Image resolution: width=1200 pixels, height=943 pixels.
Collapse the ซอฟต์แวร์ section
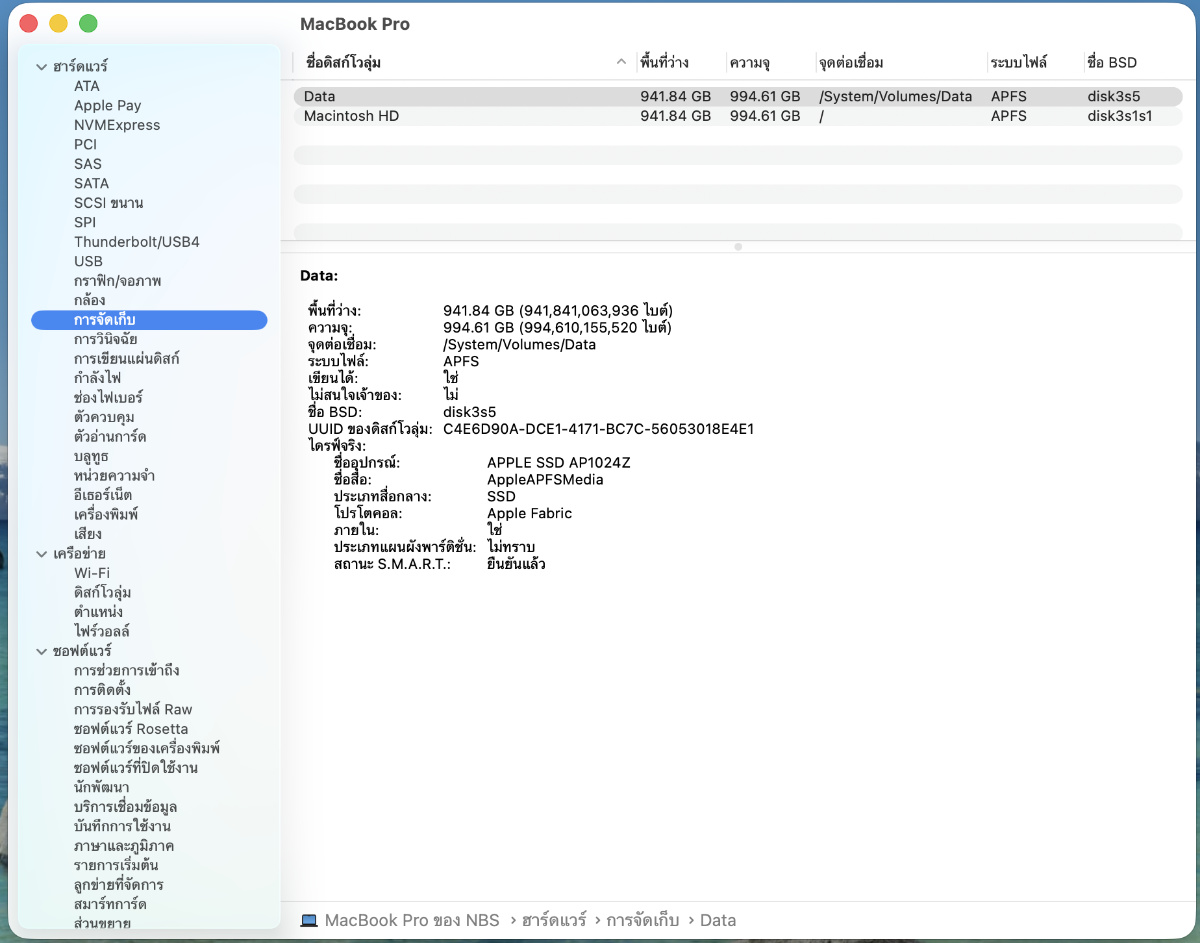[41, 652]
